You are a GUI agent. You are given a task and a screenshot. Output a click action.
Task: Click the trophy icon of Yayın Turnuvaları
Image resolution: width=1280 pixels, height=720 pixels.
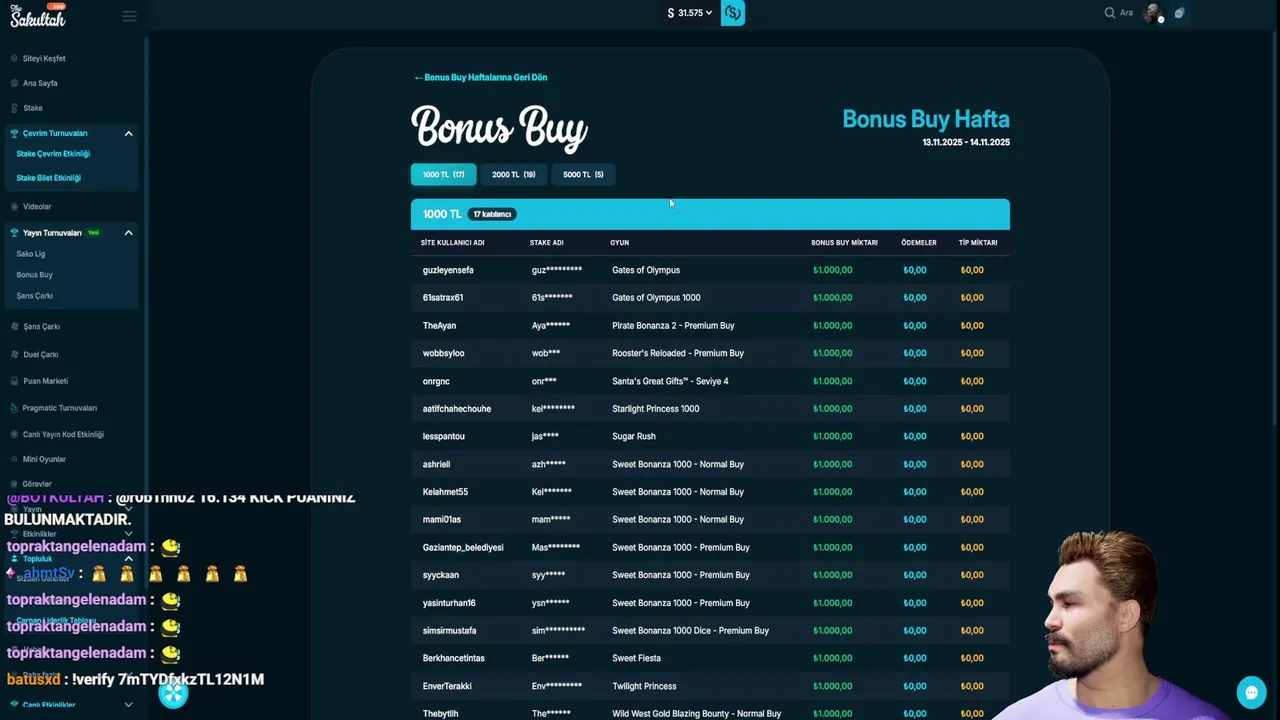15,233
